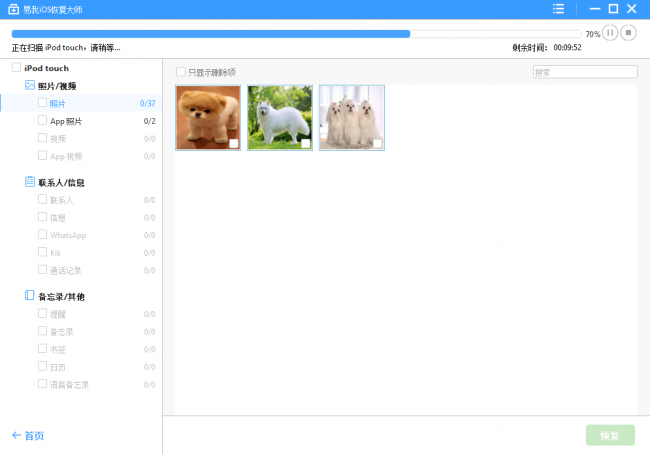Screen dimensions: 650x454
Task: Open the hamburger menu in the title bar
Action: click(x=558, y=9)
